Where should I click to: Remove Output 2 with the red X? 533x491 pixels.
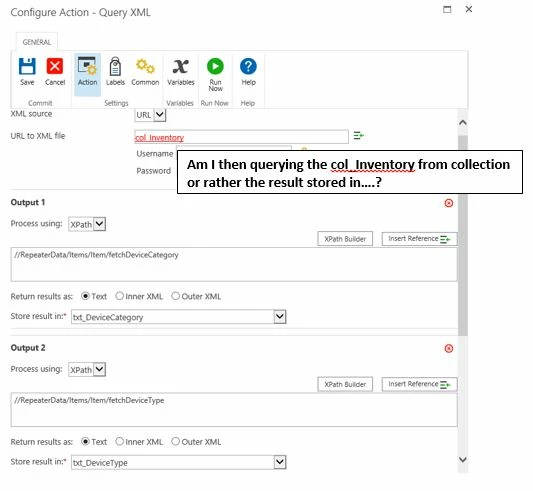pos(449,349)
